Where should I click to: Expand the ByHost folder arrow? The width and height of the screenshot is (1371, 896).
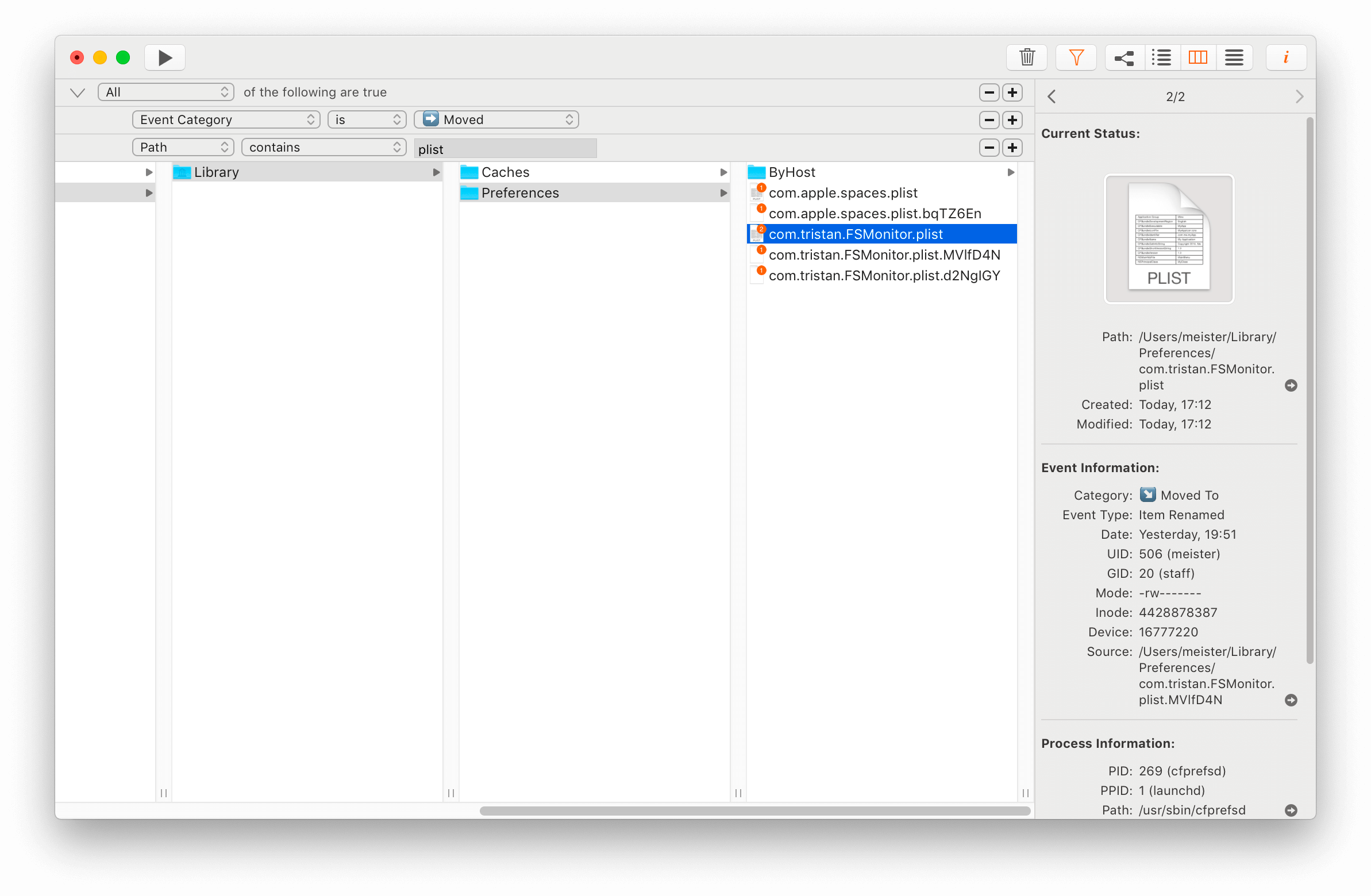pos(1010,172)
